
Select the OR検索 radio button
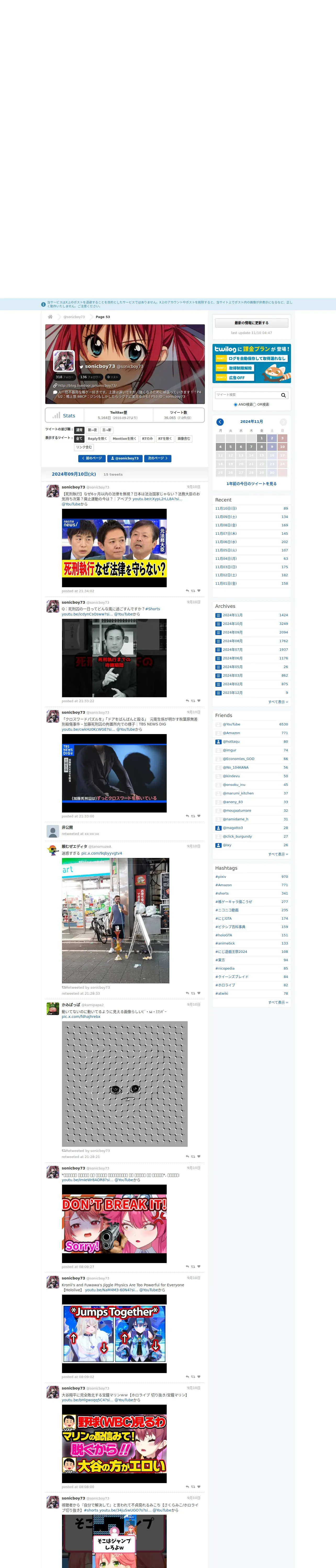coord(254,404)
